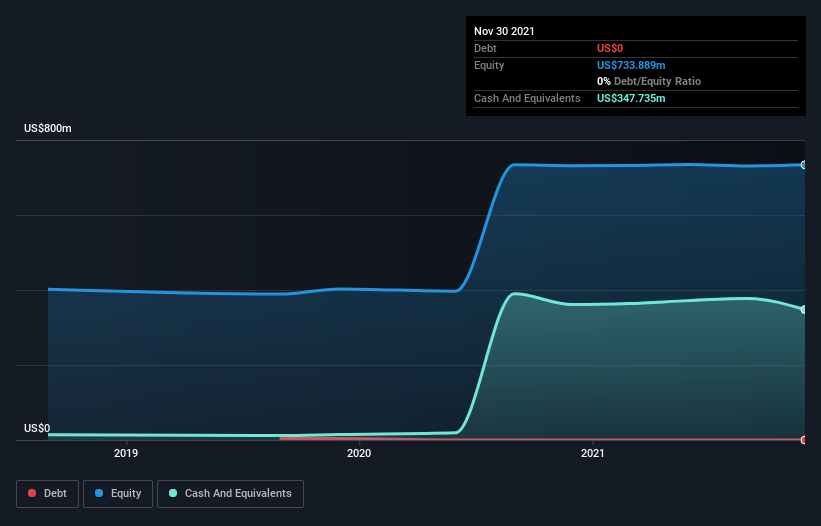The image size is (821, 526).
Task: Click the 2019 x-axis label
Action: pyautogui.click(x=126, y=453)
